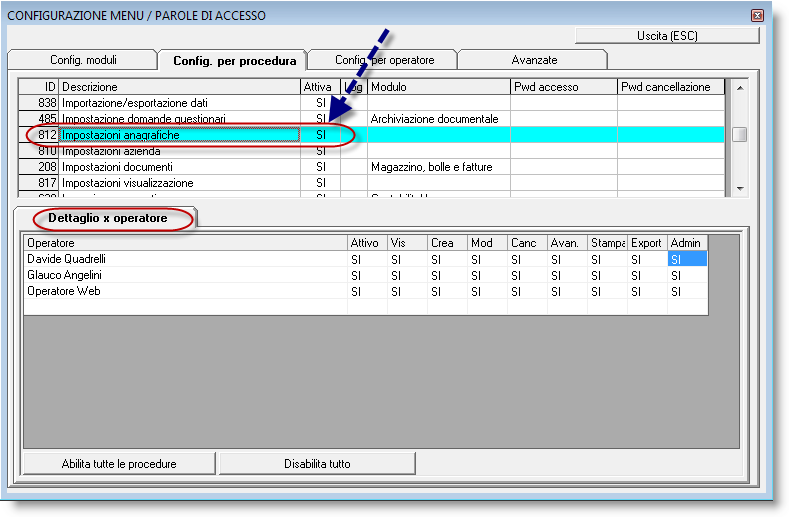This screenshot has height=517, width=789.
Task: Click Attiva SI for Impostazioni documenti
Action: click(x=321, y=167)
